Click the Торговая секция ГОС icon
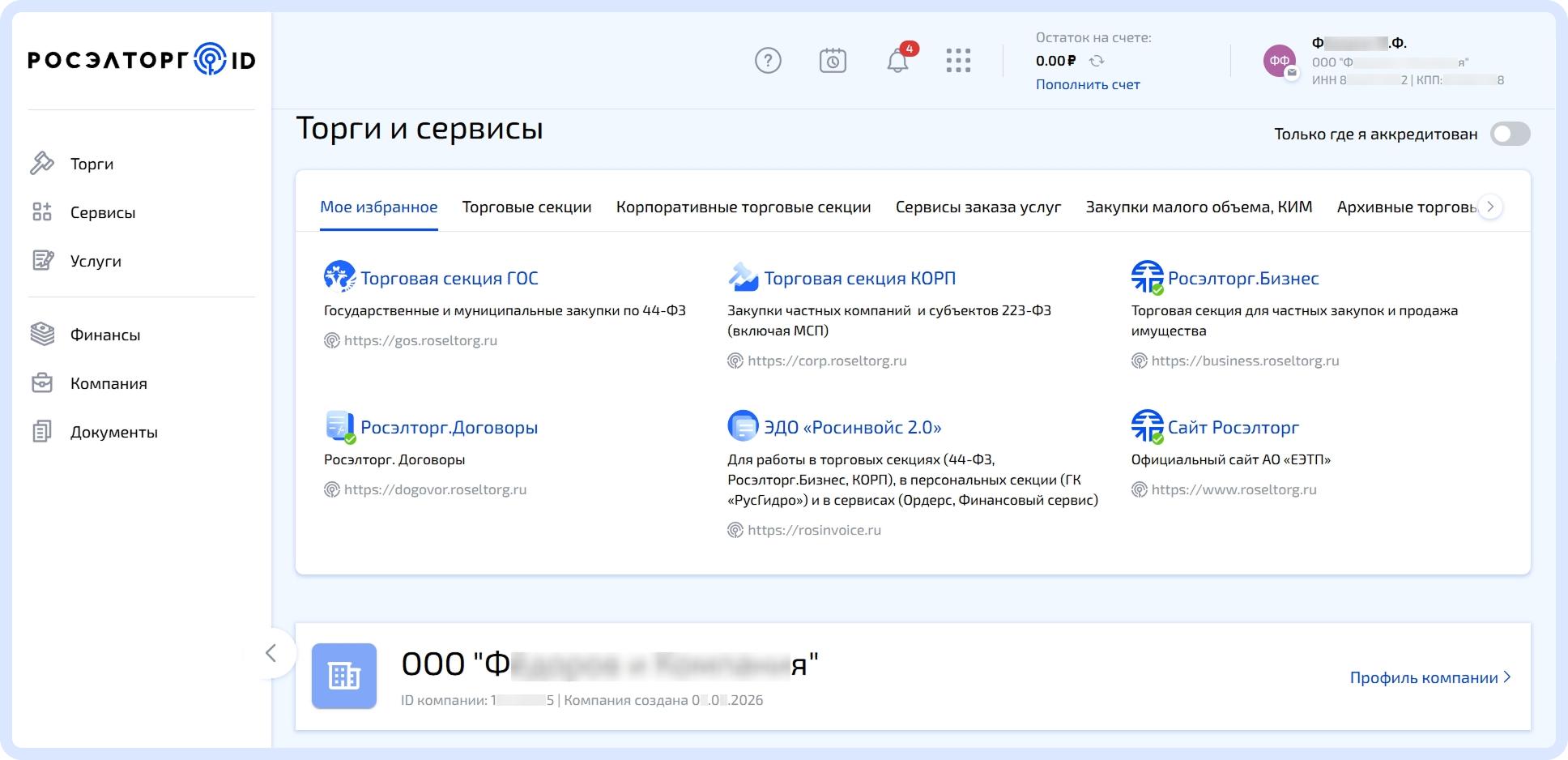The height and width of the screenshot is (760, 1568). (339, 276)
